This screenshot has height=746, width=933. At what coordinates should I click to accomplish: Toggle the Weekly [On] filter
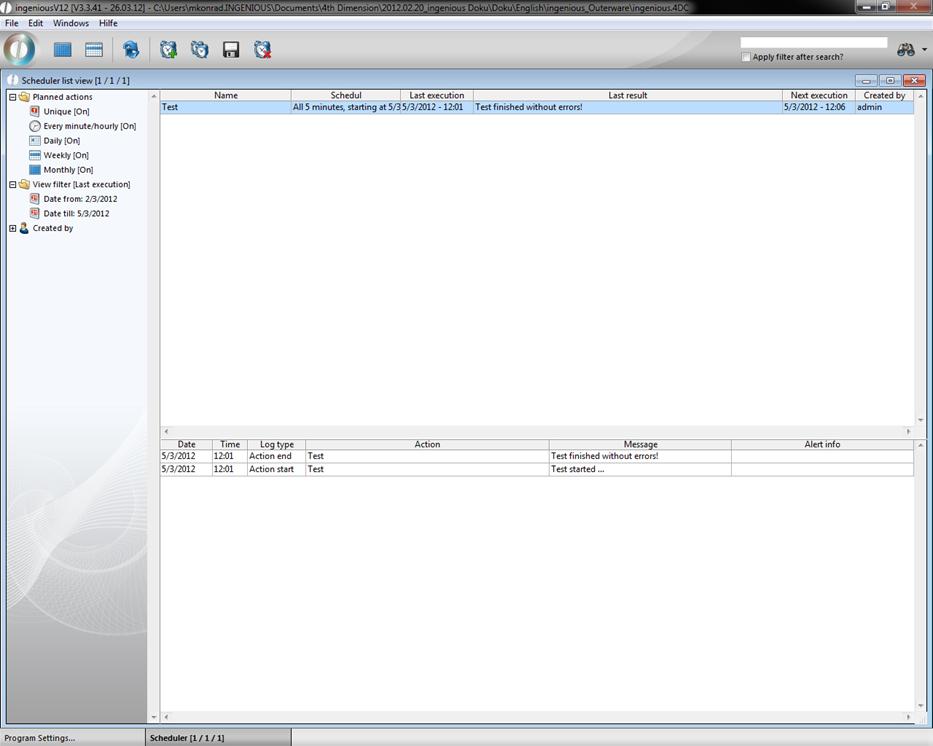click(66, 155)
